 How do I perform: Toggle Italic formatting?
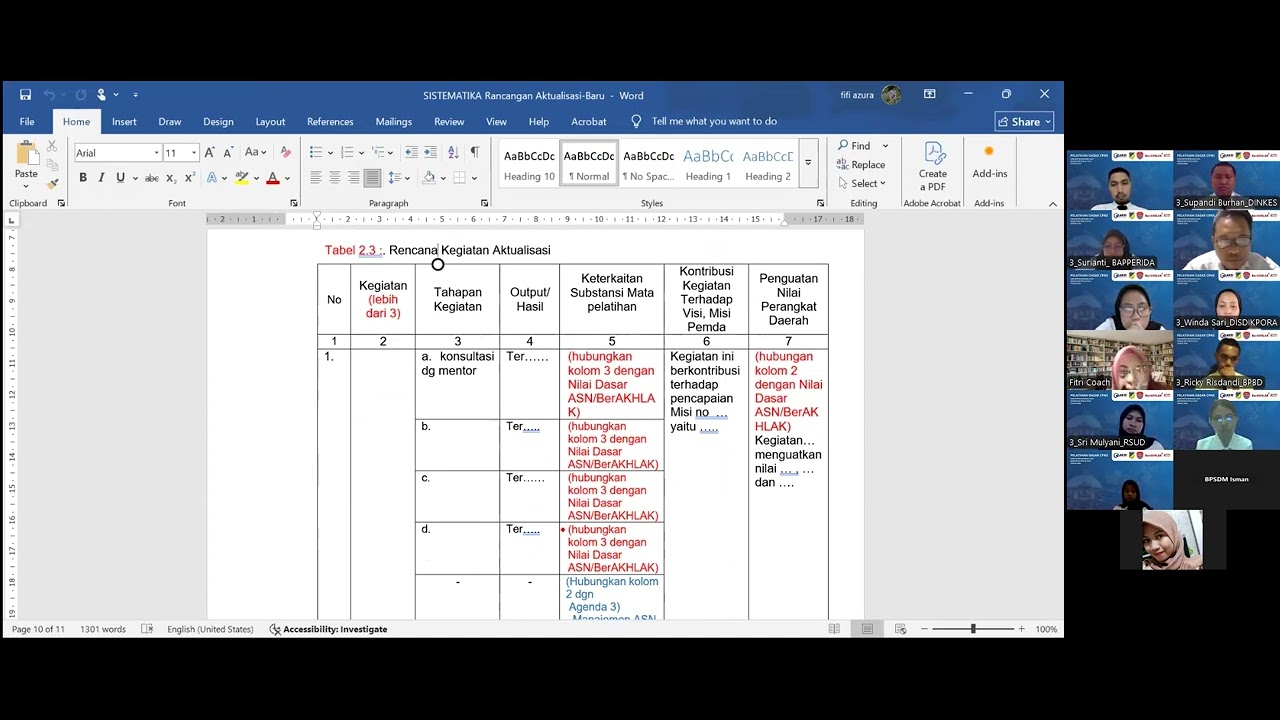(102, 178)
